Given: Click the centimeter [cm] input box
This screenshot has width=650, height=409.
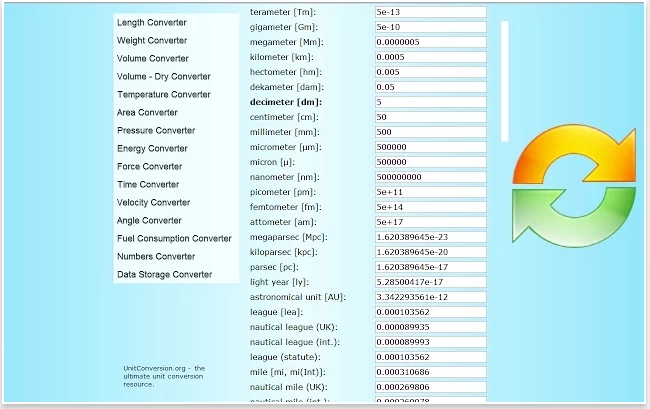Looking at the screenshot, I should (429, 117).
